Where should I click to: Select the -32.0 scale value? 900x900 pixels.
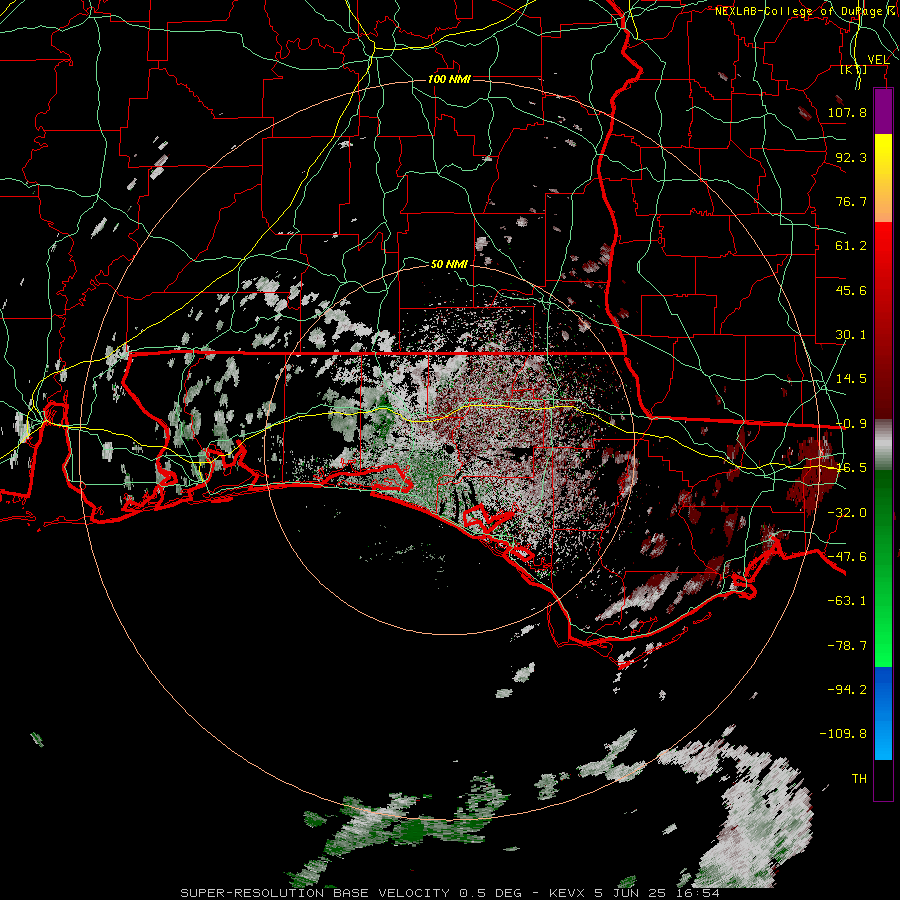pos(847,513)
